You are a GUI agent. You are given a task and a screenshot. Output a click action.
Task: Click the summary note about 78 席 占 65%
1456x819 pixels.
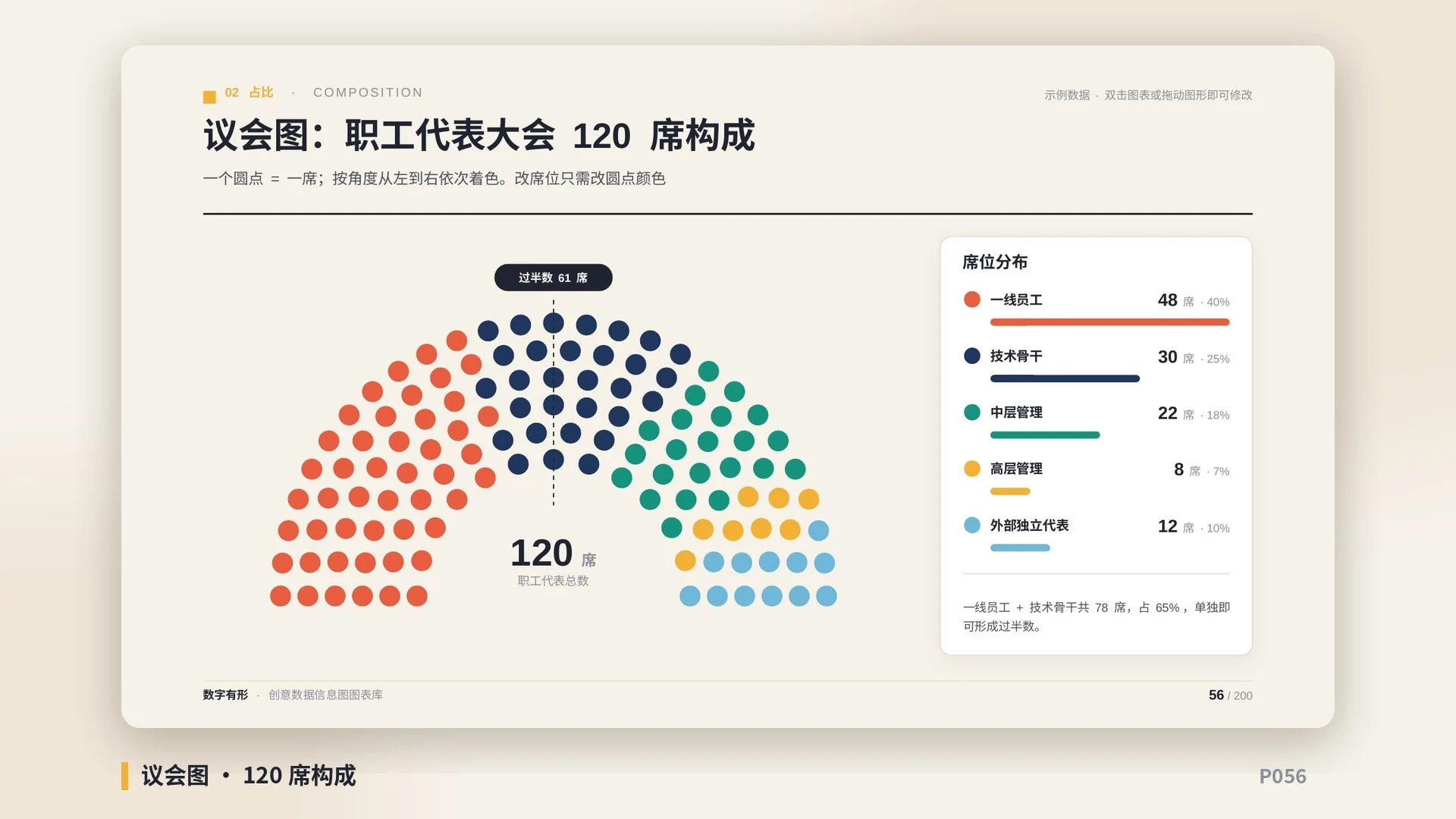pyautogui.click(x=1097, y=617)
